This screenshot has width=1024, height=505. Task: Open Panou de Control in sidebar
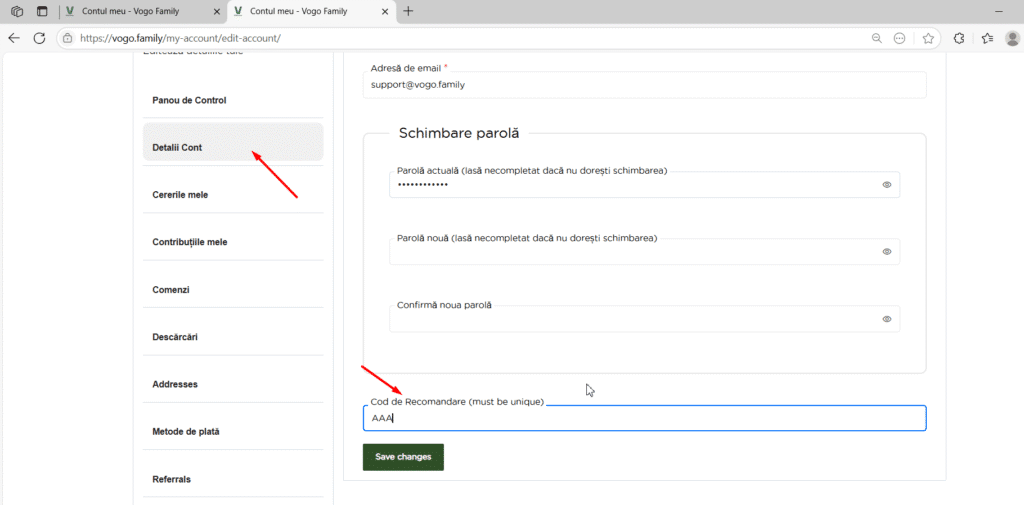189,101
